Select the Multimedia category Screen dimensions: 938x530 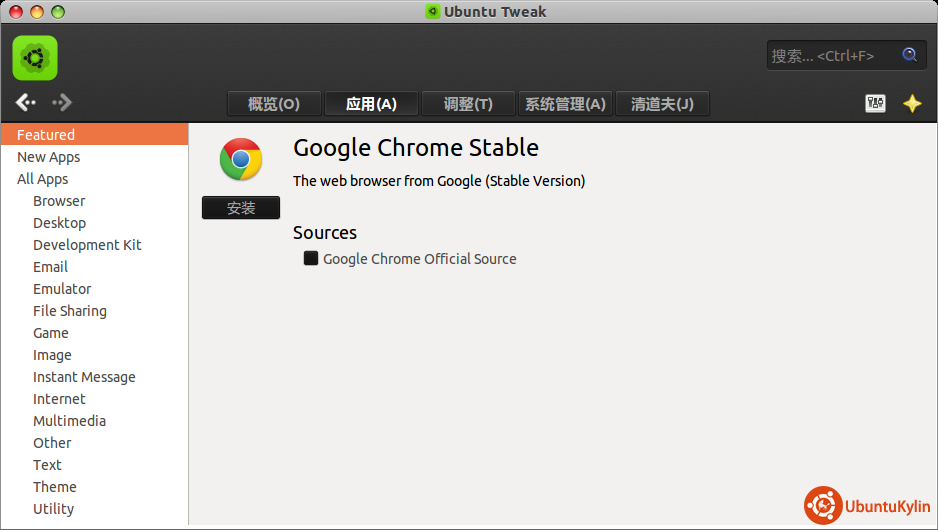69,421
